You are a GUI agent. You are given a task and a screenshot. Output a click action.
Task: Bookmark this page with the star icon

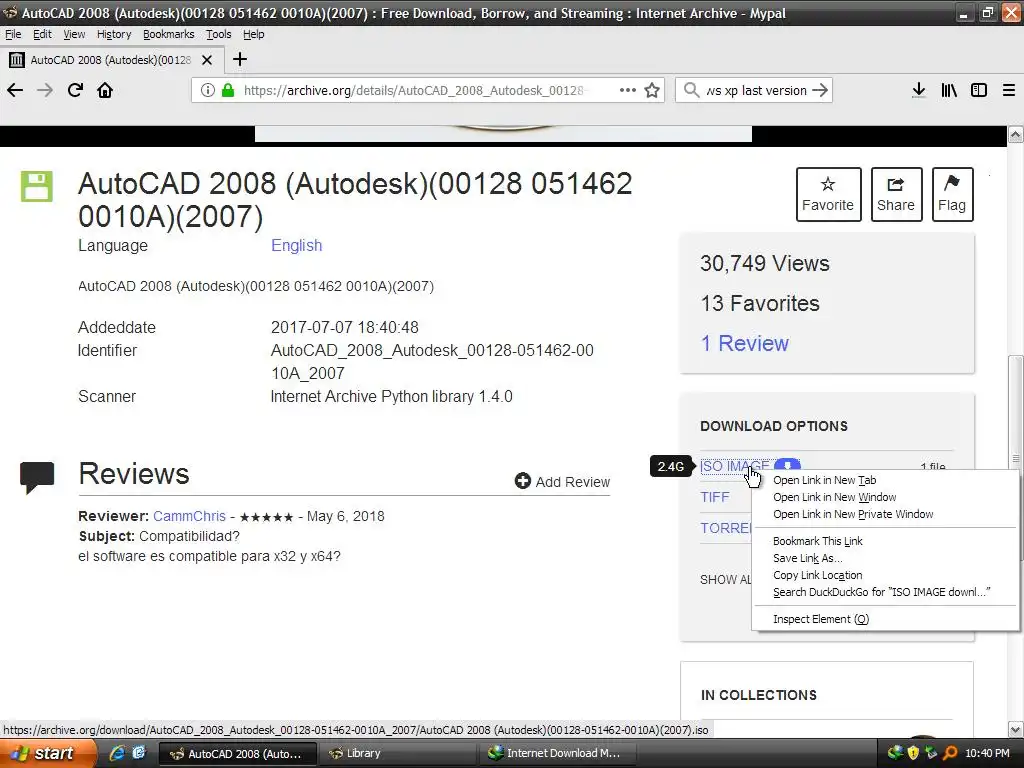pyautogui.click(x=652, y=90)
